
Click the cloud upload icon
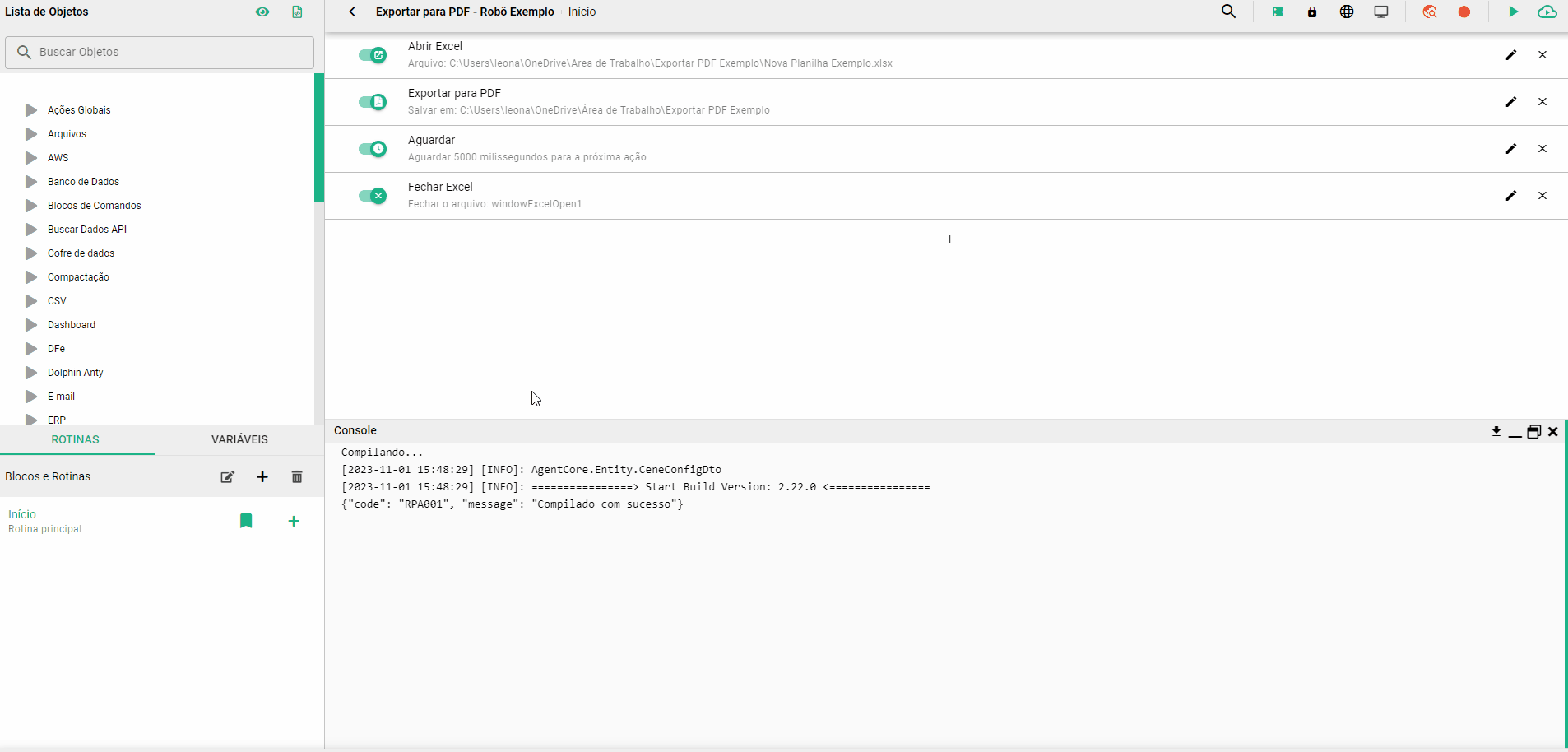[1547, 12]
